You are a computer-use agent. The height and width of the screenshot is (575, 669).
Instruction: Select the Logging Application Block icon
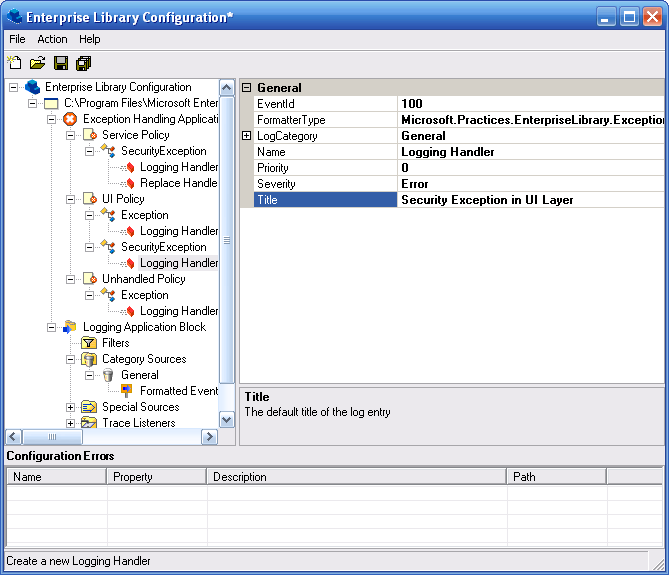click(70, 327)
